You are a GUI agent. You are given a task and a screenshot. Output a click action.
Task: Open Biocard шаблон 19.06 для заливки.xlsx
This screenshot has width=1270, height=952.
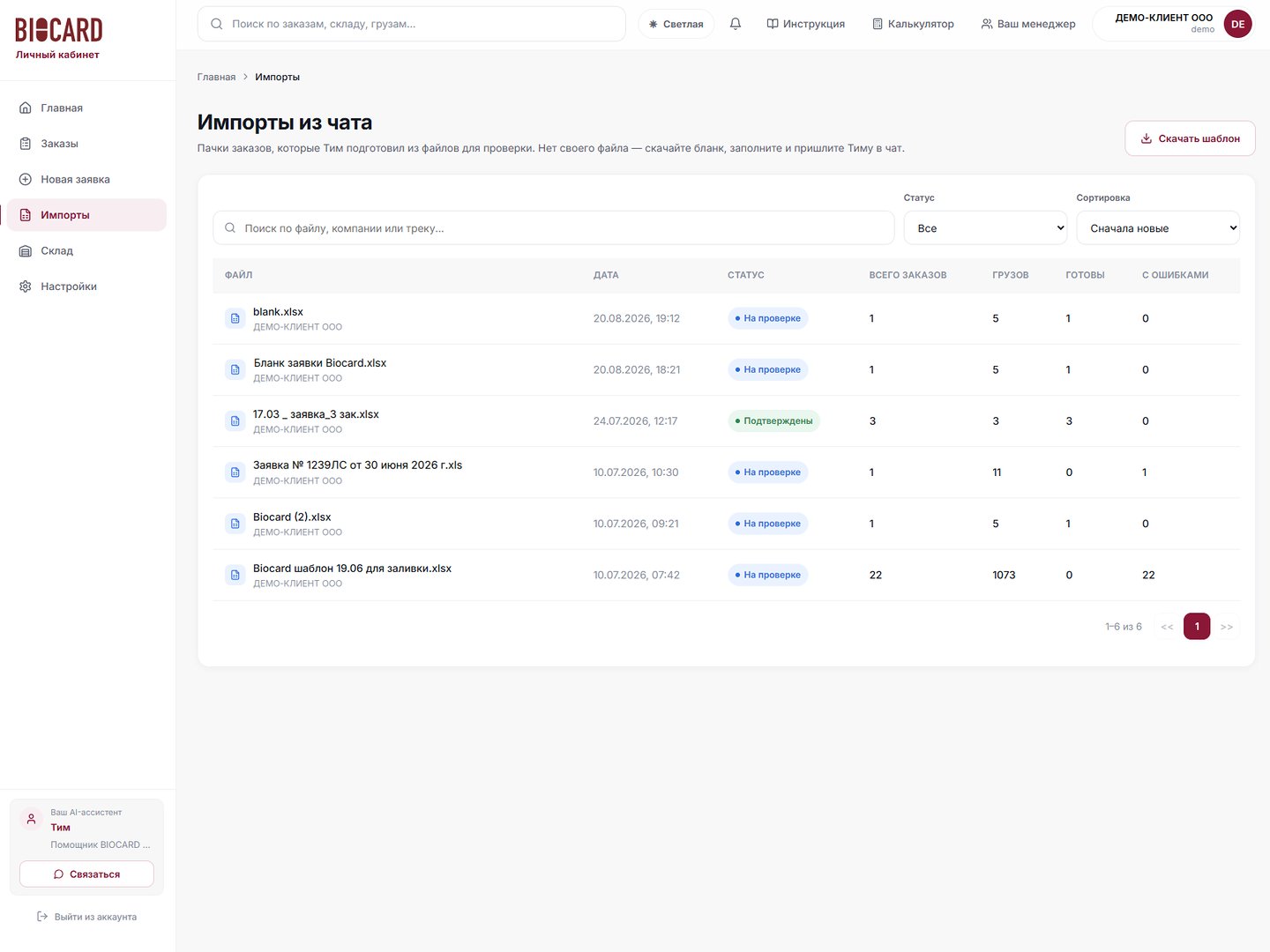(x=352, y=569)
